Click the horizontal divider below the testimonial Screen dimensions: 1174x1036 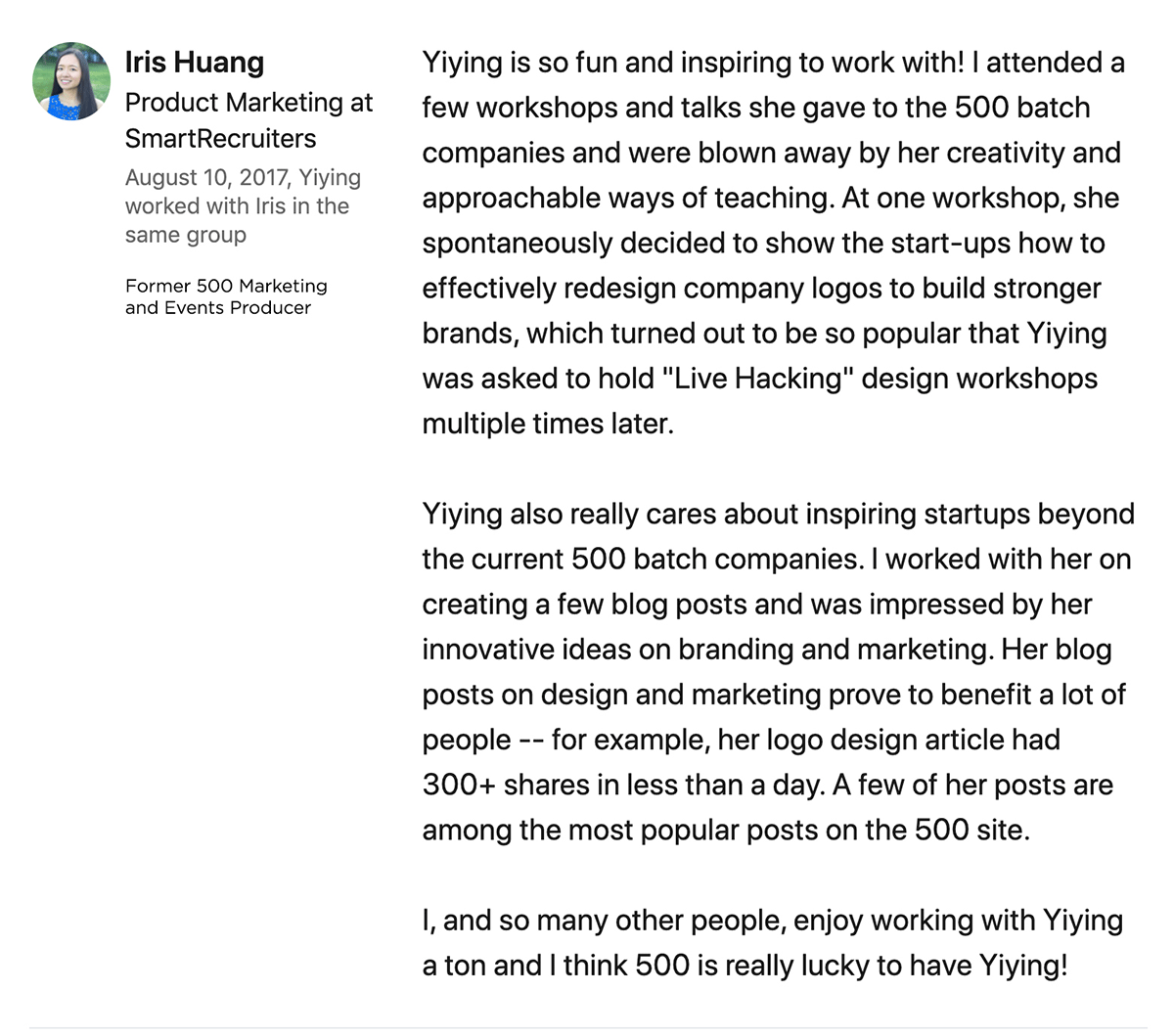pos(587,1028)
